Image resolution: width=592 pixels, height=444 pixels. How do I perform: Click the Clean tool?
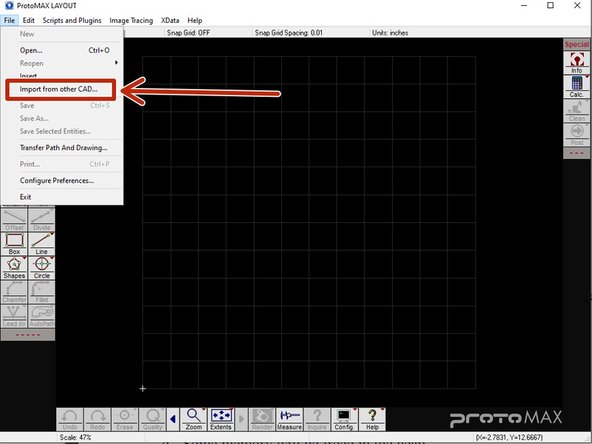point(577,111)
